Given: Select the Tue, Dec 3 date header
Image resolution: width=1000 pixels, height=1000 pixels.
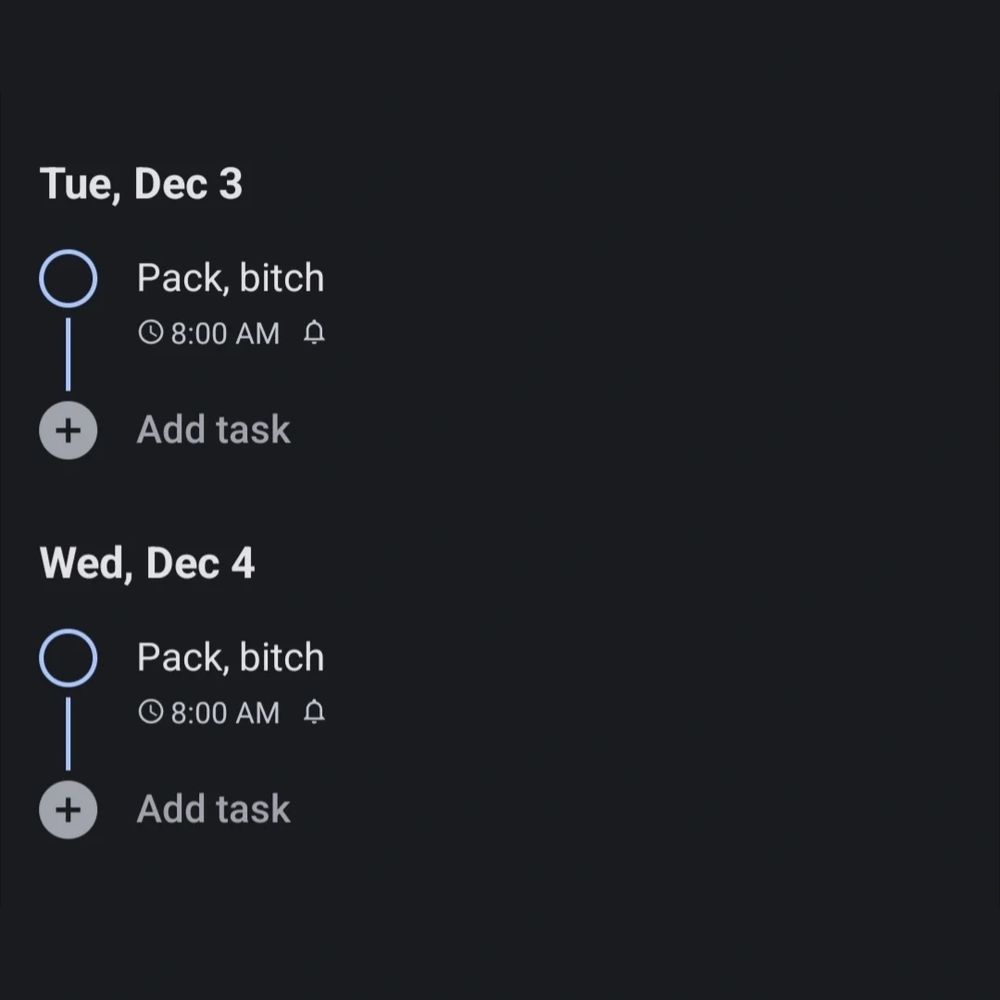Looking at the screenshot, I should pyautogui.click(x=141, y=184).
